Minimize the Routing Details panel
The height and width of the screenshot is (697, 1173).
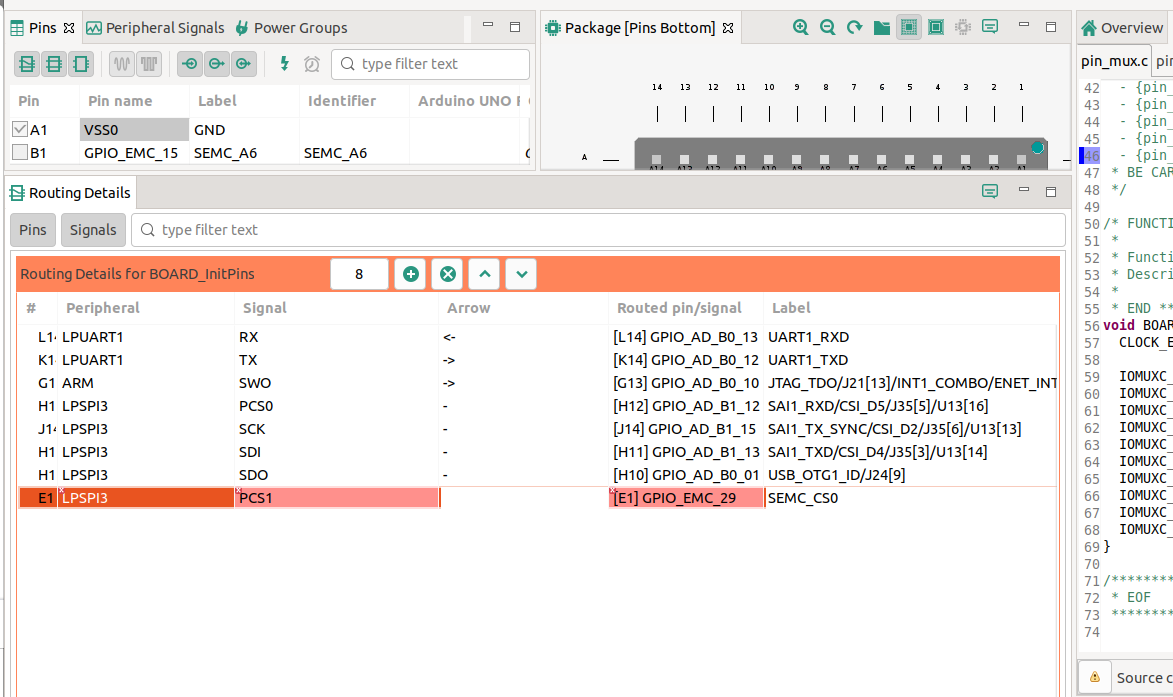point(1024,191)
